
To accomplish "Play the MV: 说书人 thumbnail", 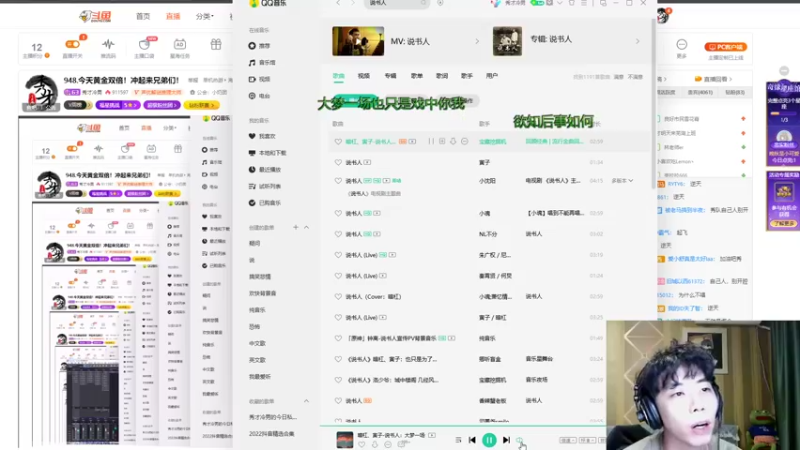I will point(358,41).
